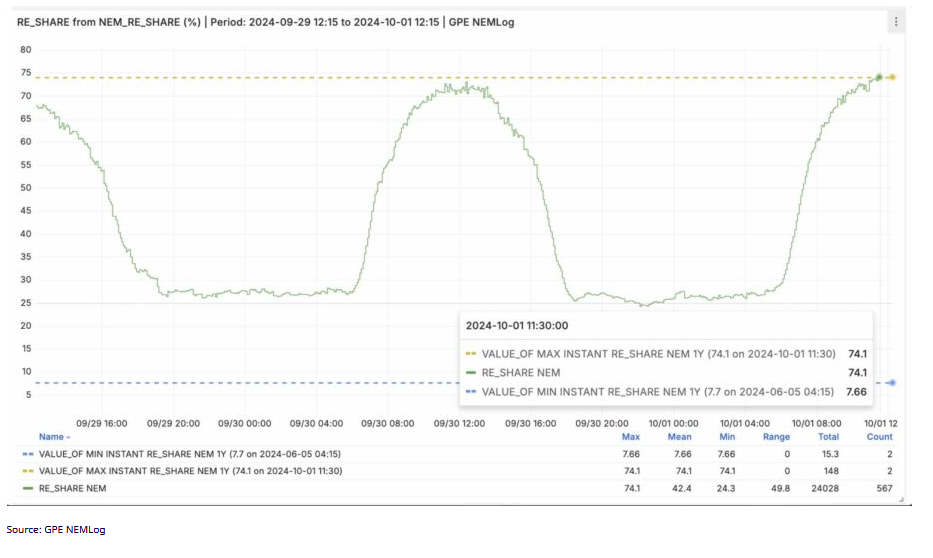Click the green RE_SHARE NEM legend color icon
The width and height of the screenshot is (933, 558).
pos(26,488)
